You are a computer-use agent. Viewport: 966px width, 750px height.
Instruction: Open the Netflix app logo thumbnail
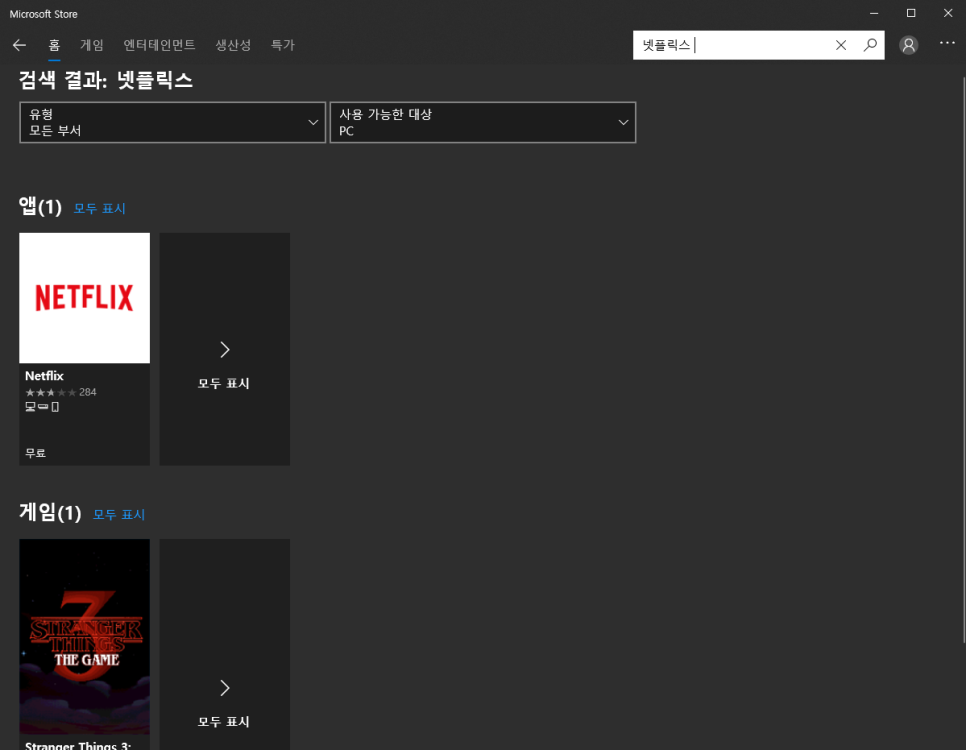pyautogui.click(x=84, y=298)
